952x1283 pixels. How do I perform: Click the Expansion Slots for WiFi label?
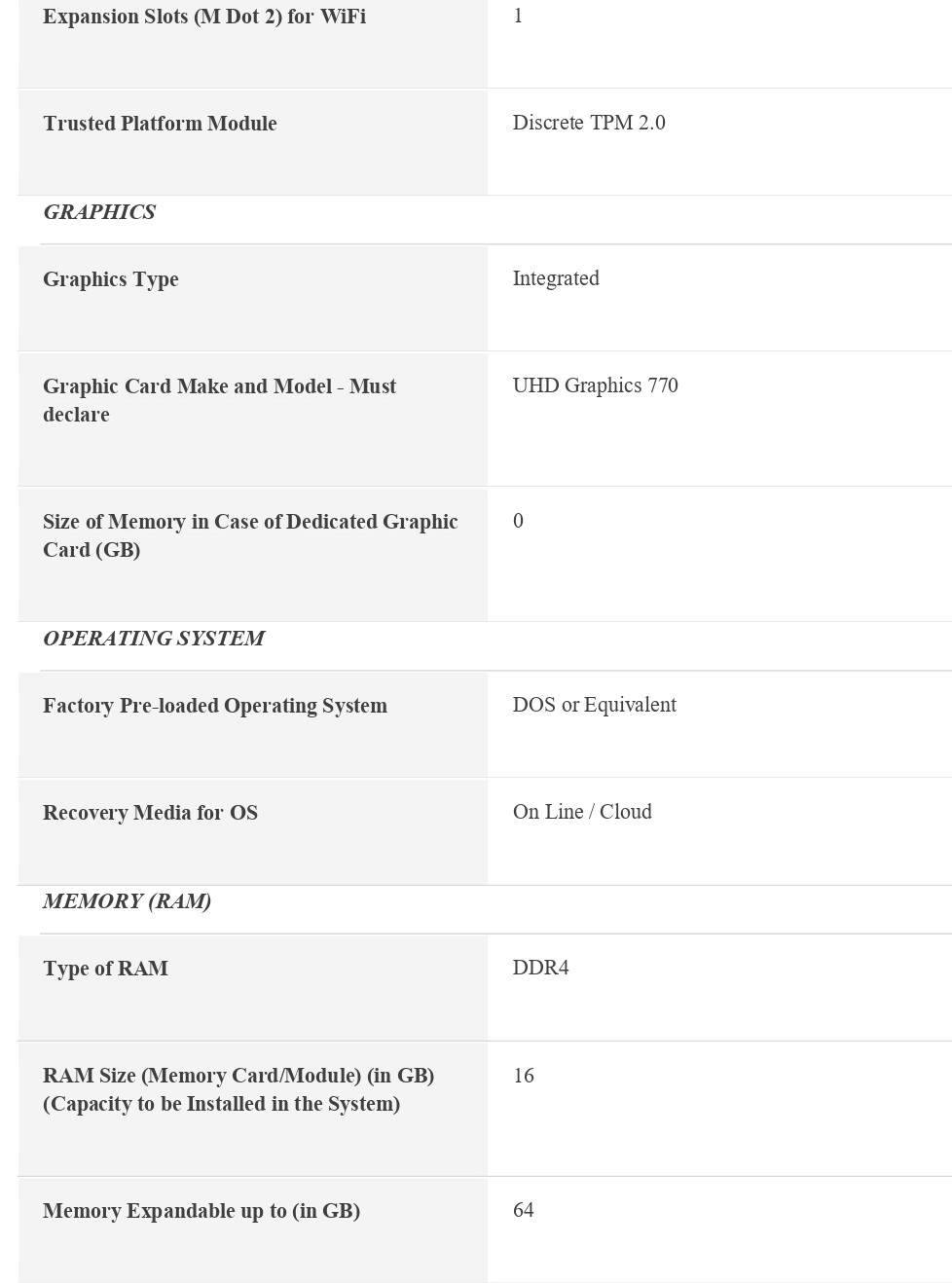(x=204, y=17)
